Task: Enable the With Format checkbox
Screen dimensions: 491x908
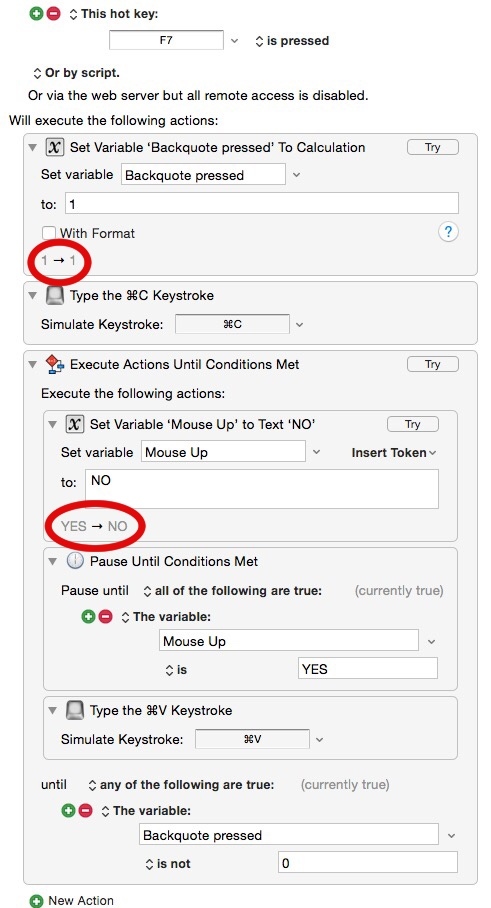Action: (x=49, y=233)
